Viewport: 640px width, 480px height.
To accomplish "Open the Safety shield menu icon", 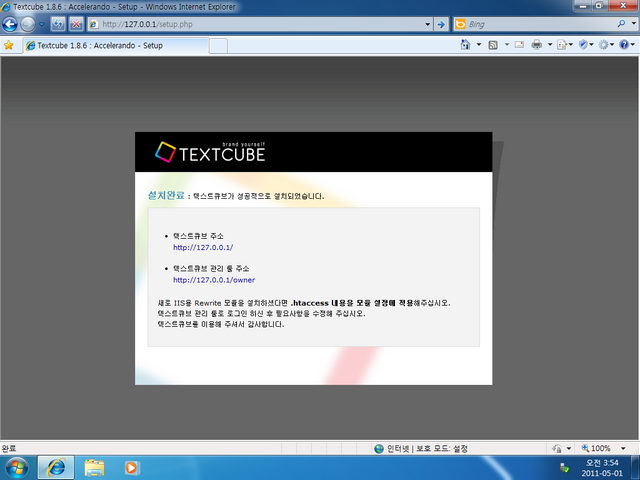I will (x=586, y=44).
